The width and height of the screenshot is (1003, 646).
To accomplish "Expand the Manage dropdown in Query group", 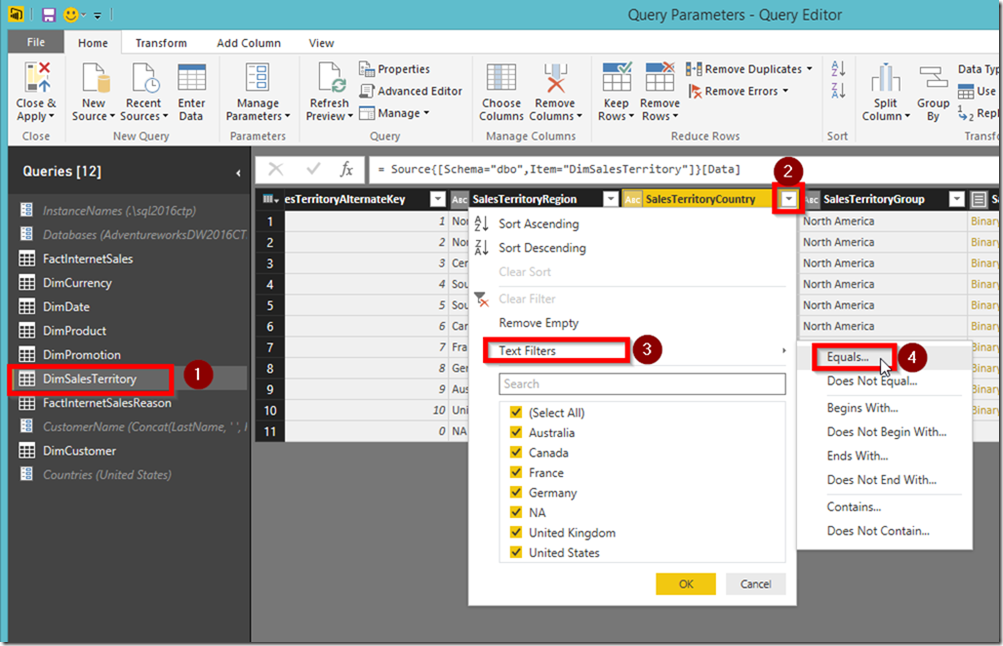I will click(x=395, y=113).
